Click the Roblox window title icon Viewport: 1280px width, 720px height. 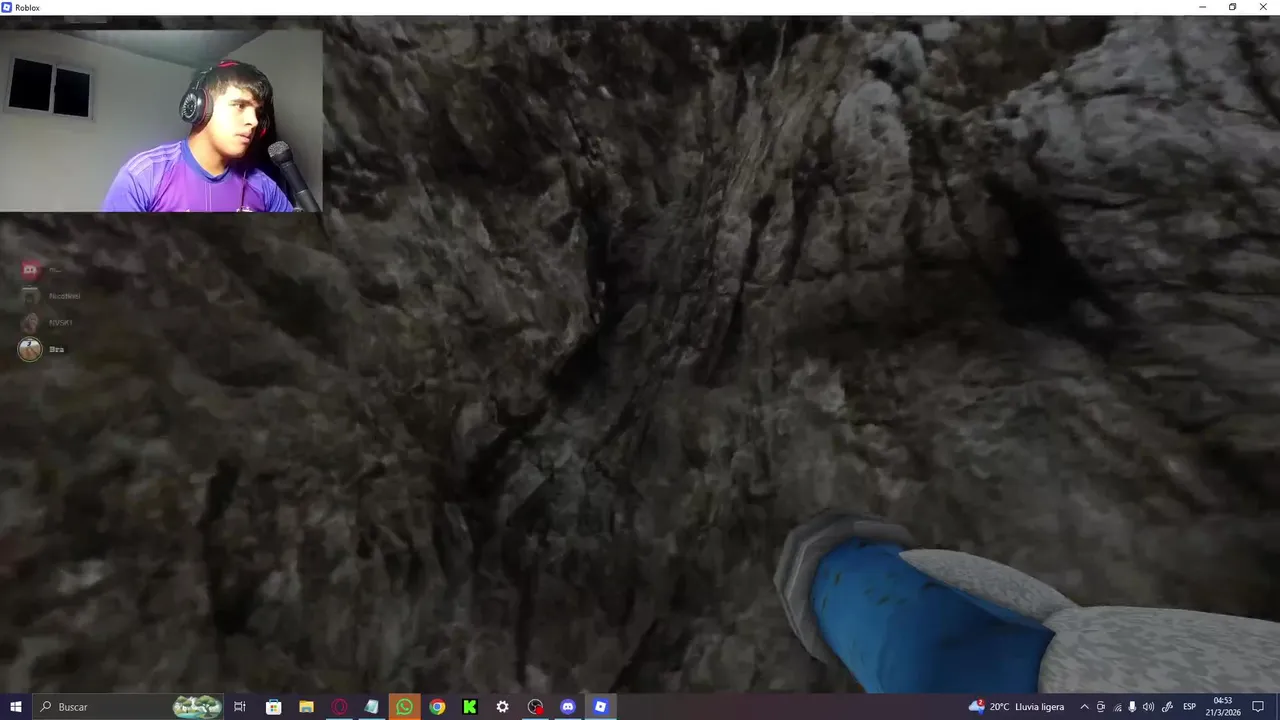(x=7, y=7)
